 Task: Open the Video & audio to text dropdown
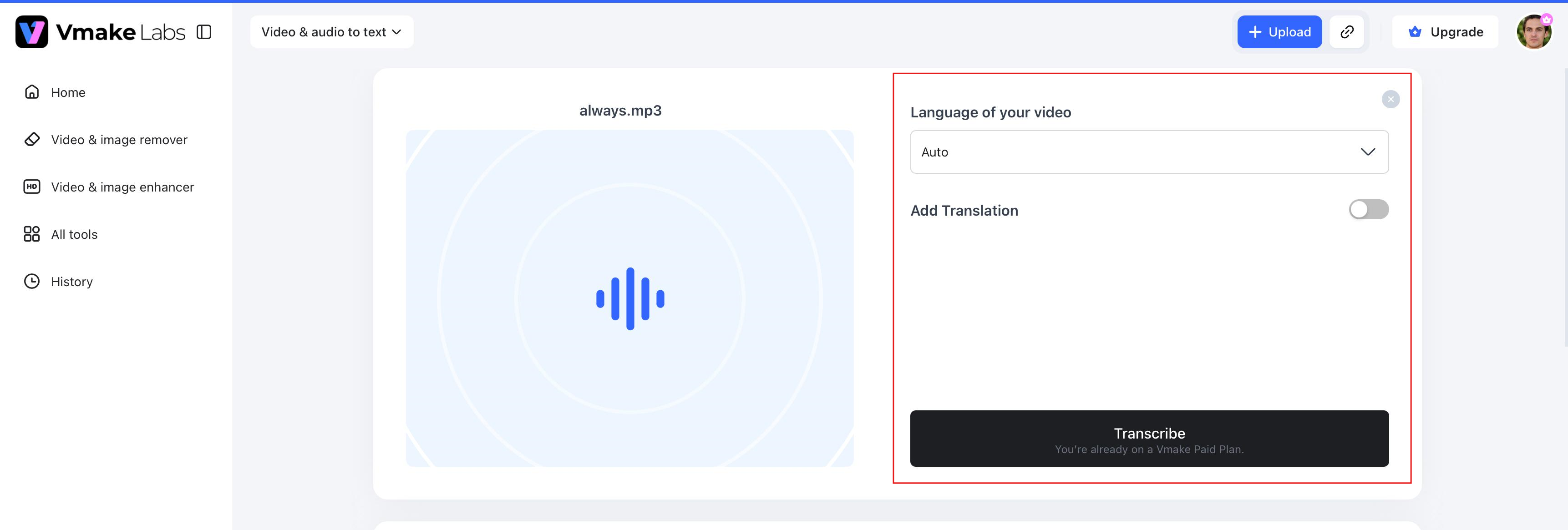pos(332,32)
